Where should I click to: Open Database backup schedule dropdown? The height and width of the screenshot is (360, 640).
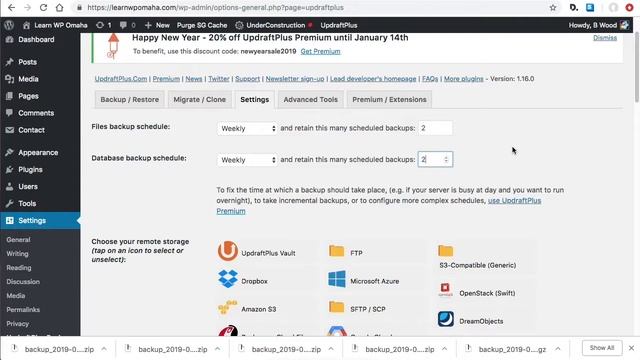click(x=247, y=160)
